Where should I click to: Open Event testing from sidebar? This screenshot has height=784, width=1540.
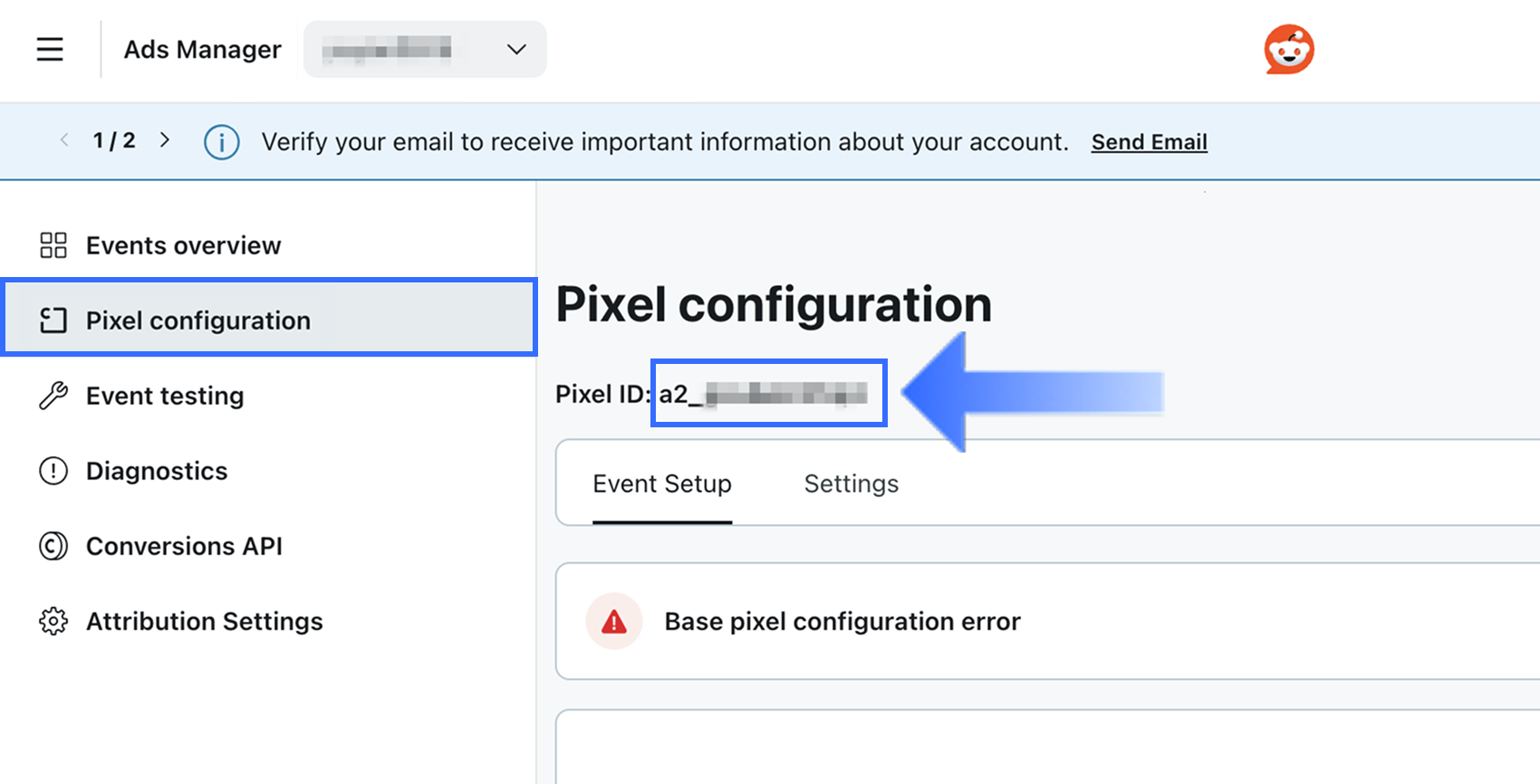pyautogui.click(x=165, y=396)
